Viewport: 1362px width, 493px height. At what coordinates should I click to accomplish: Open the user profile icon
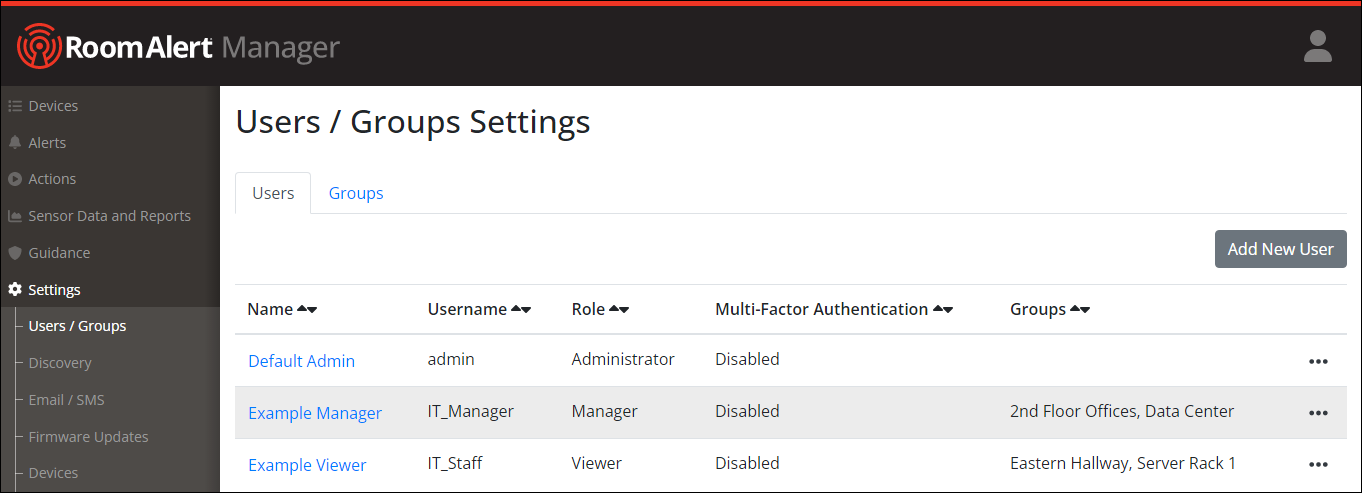(x=1317, y=47)
